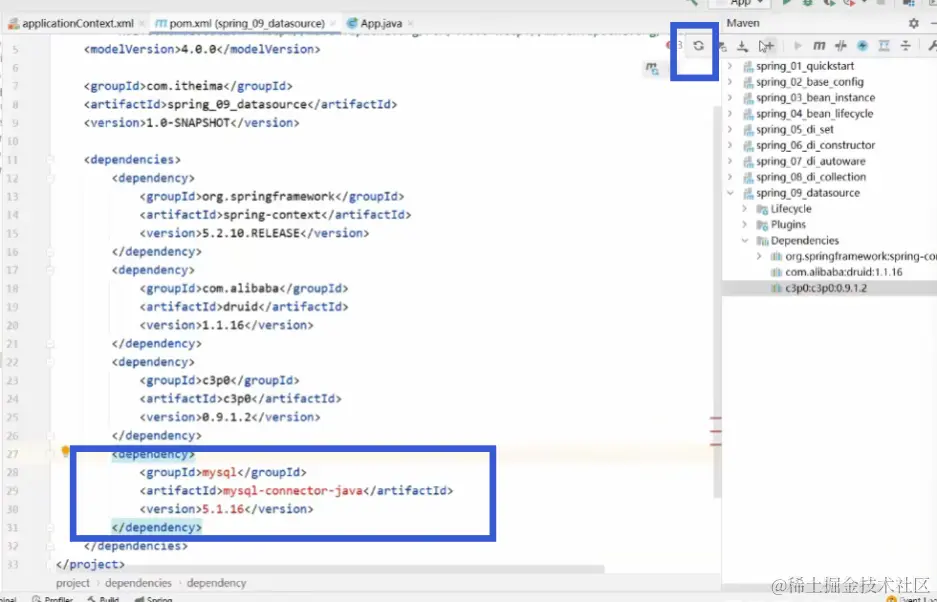
Task: Open the Profiler tool window tab
Action: tap(54, 598)
